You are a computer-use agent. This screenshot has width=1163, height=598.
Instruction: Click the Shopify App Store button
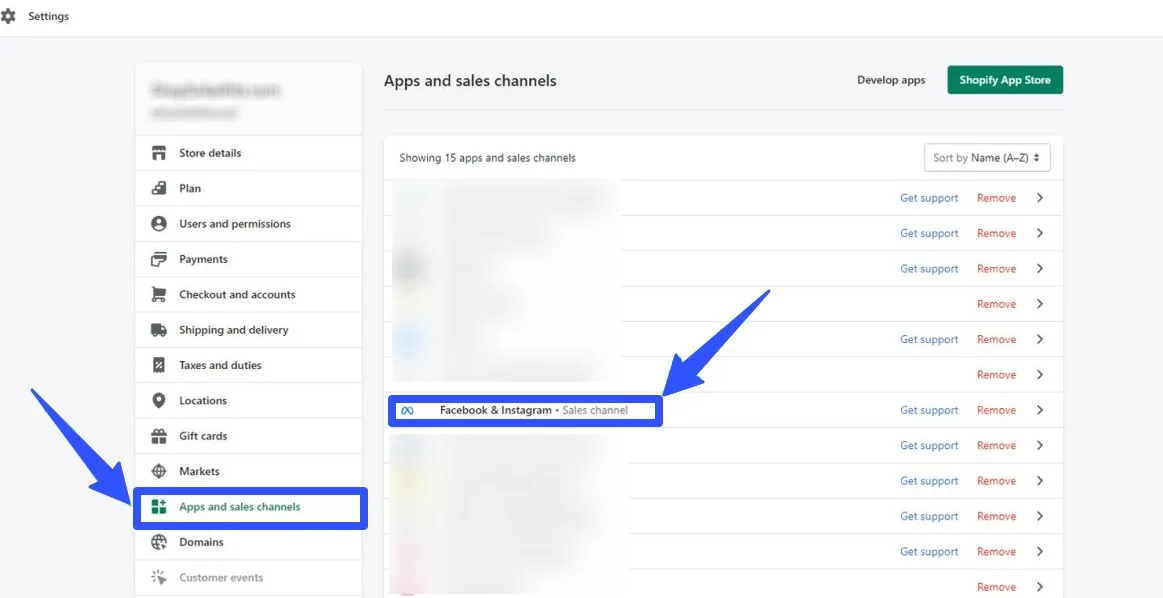click(1004, 80)
